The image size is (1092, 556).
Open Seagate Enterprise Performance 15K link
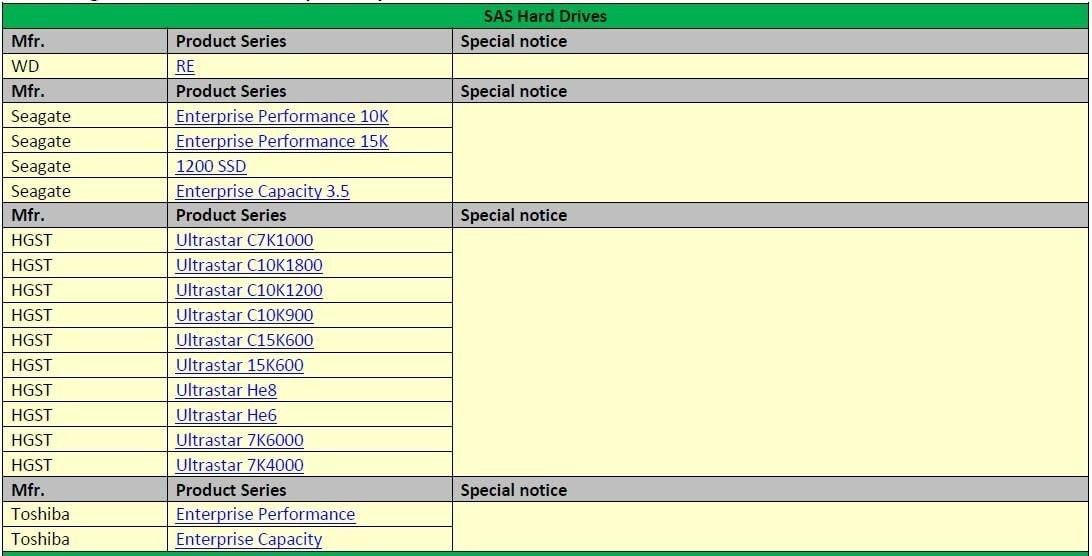282,141
